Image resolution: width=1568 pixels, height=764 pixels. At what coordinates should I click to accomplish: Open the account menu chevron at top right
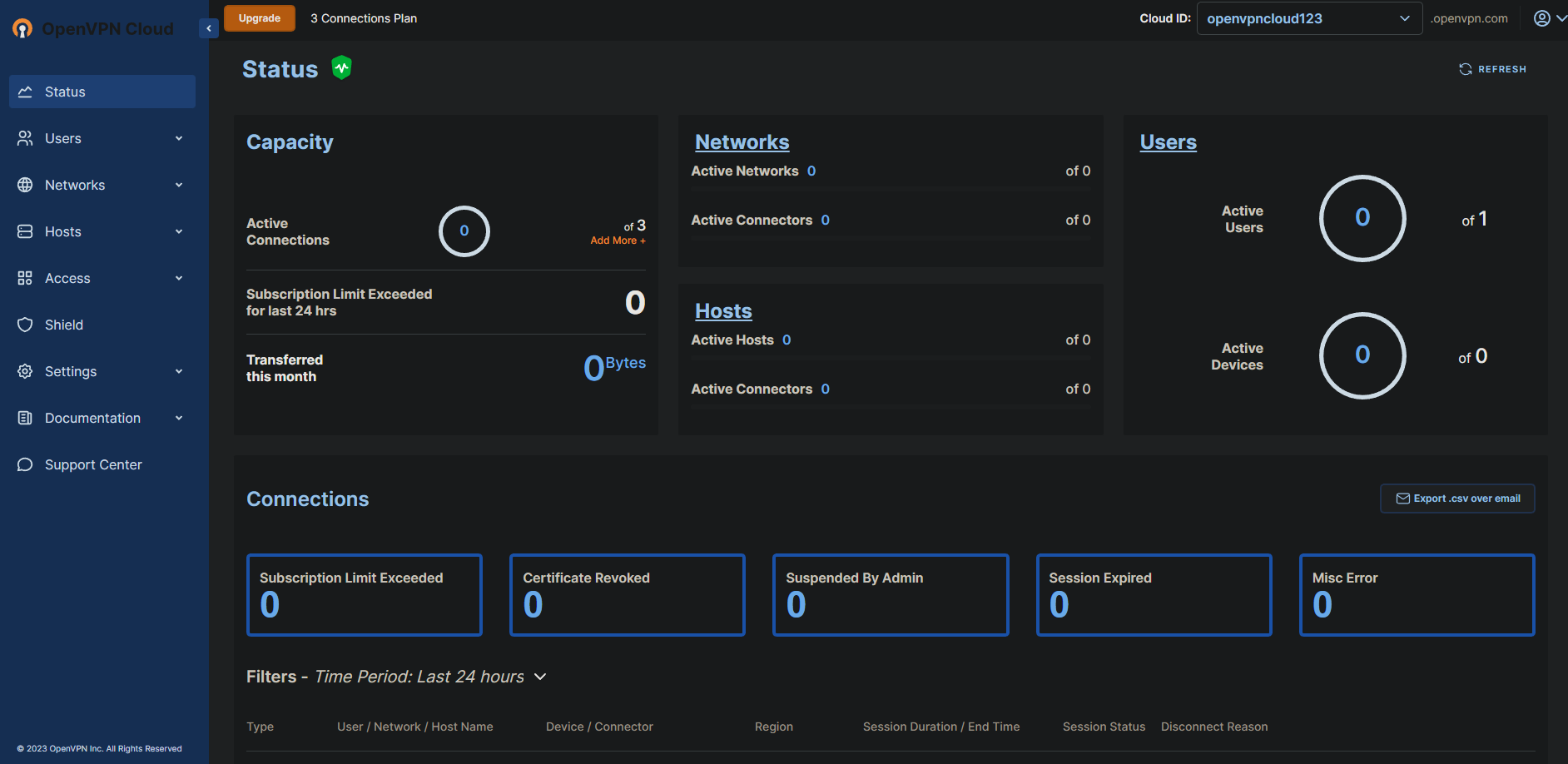[x=1561, y=18]
